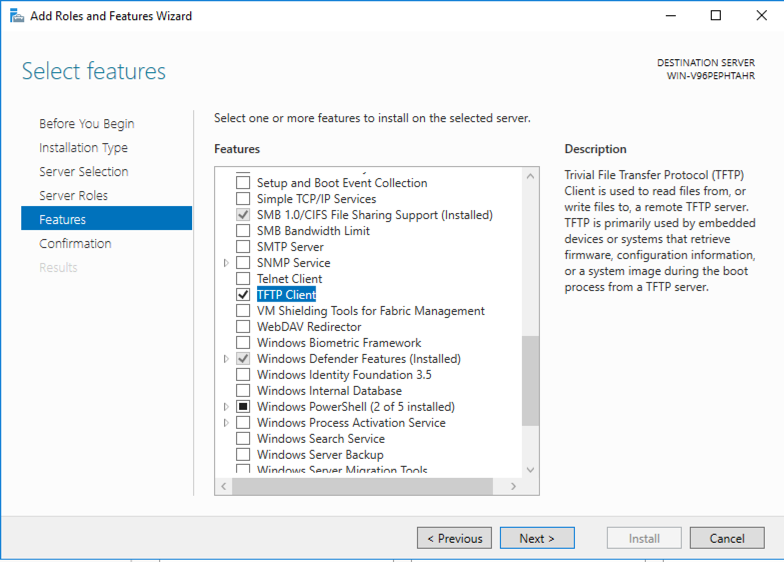Click the vertical scrollbar thumb in the features list
Screen dimensions: 784x562
530,380
